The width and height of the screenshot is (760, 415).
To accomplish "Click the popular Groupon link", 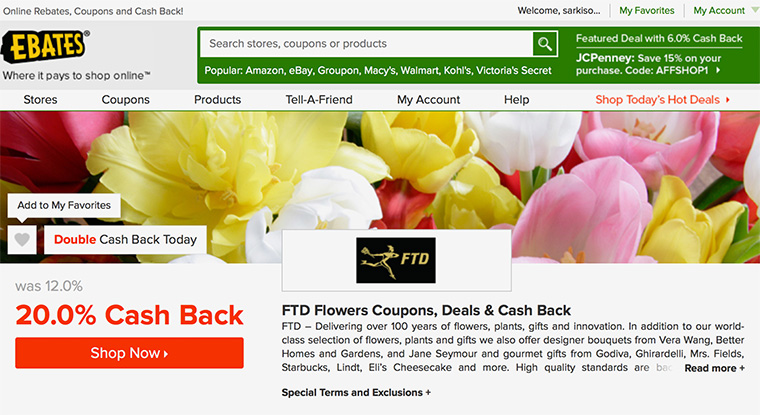I will point(339,71).
